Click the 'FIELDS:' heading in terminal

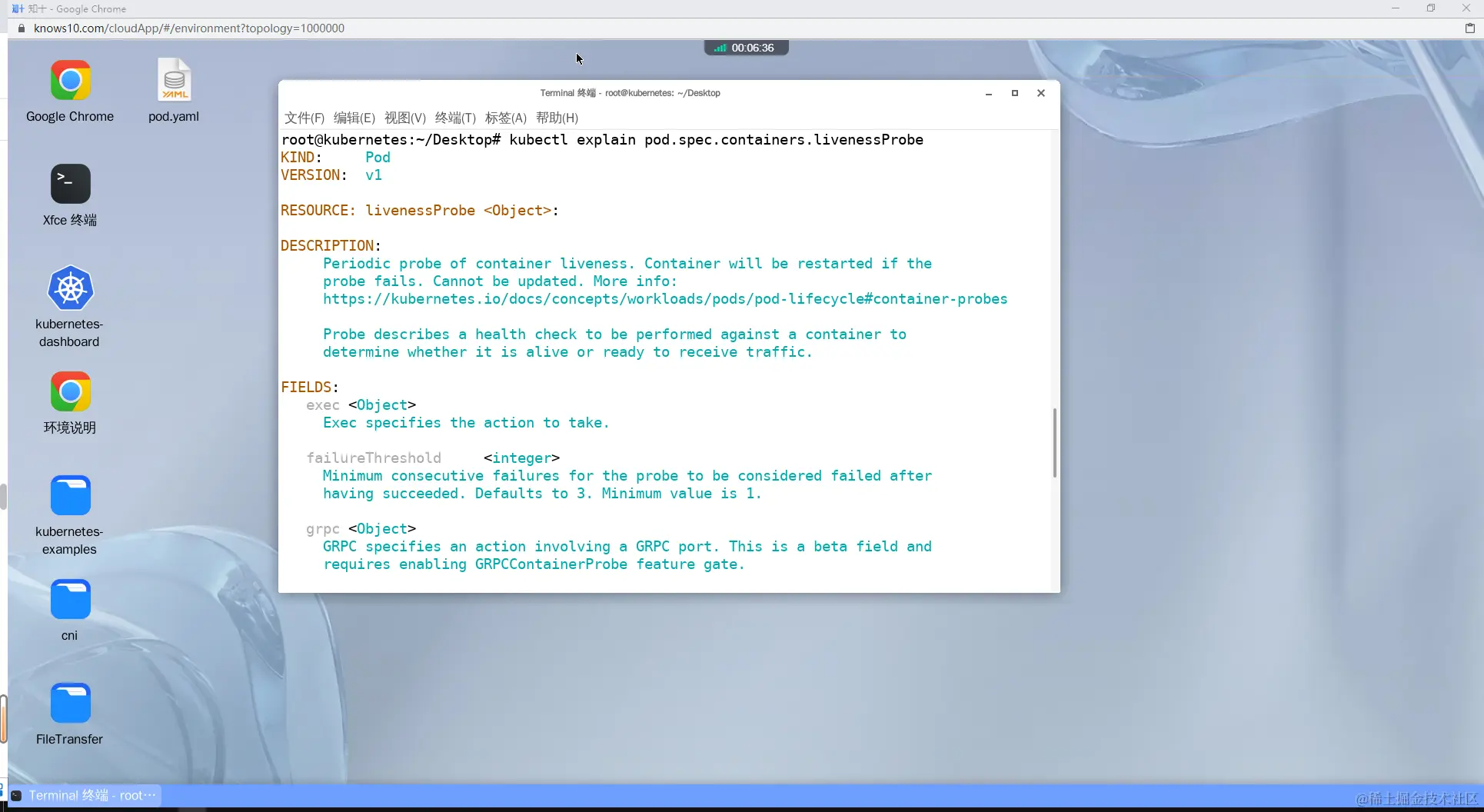(310, 388)
